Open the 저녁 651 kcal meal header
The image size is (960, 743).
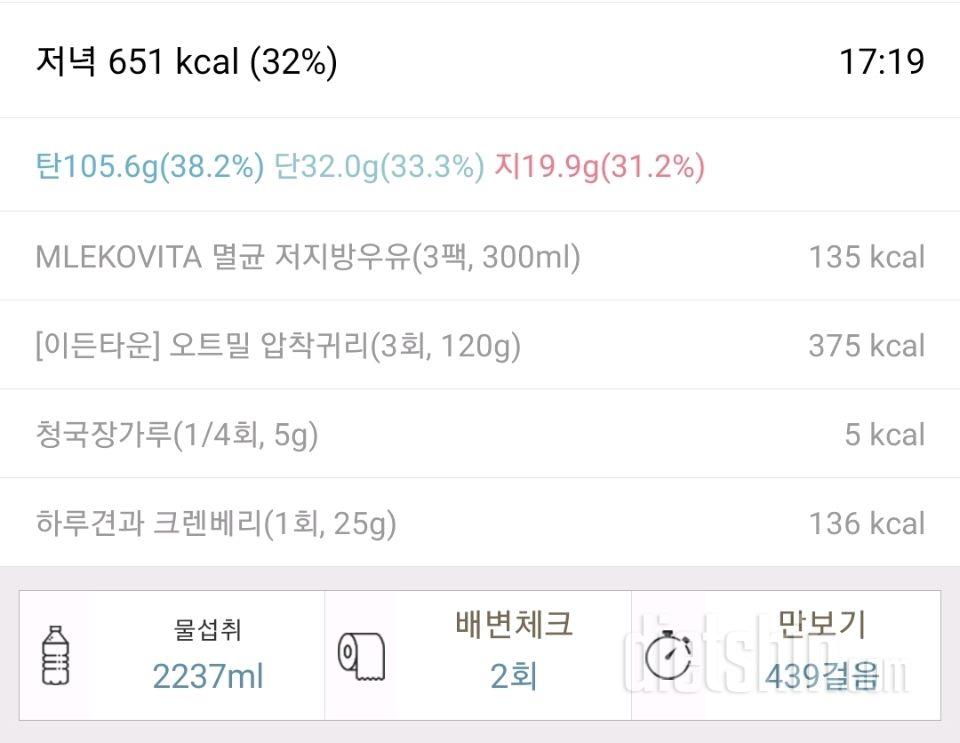coord(187,62)
